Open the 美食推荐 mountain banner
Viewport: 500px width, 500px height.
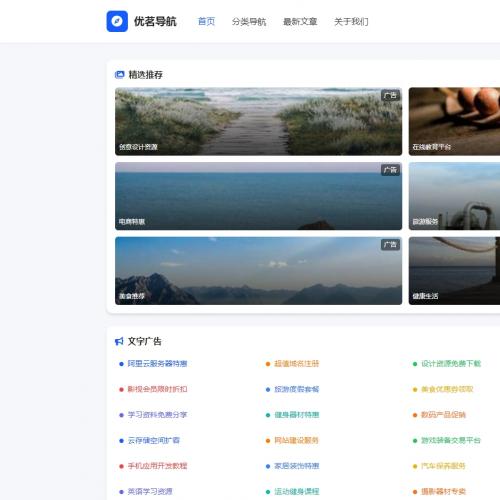pos(258,271)
